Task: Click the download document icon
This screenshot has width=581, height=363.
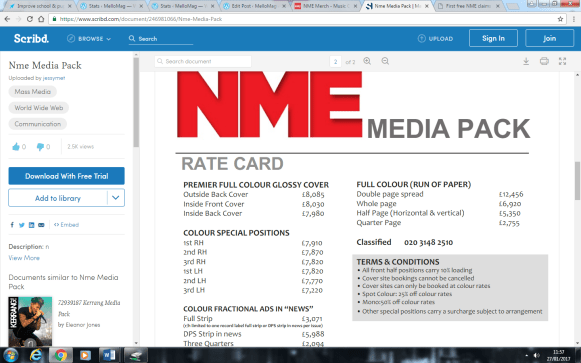Action: 526,61
